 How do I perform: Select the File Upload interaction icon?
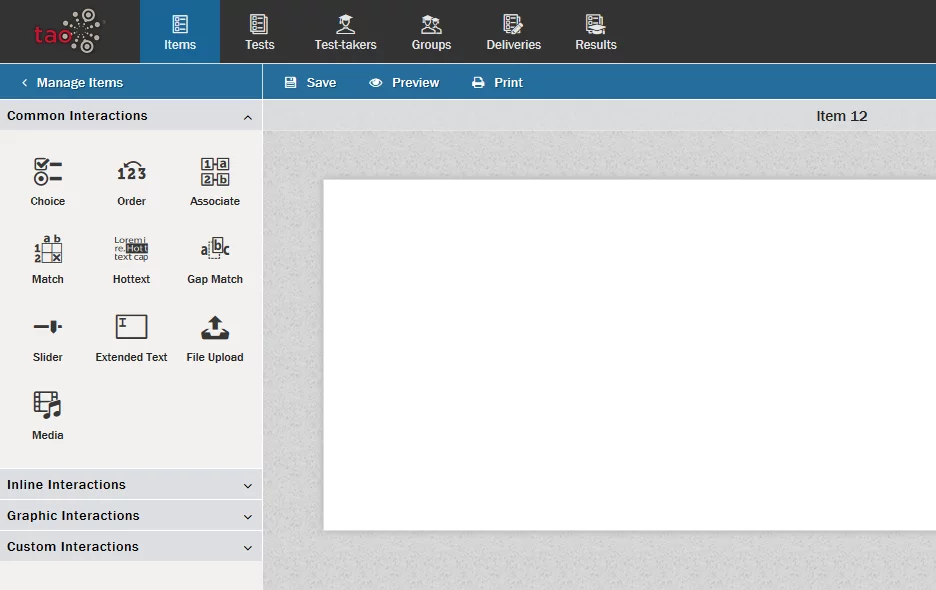tap(215, 328)
